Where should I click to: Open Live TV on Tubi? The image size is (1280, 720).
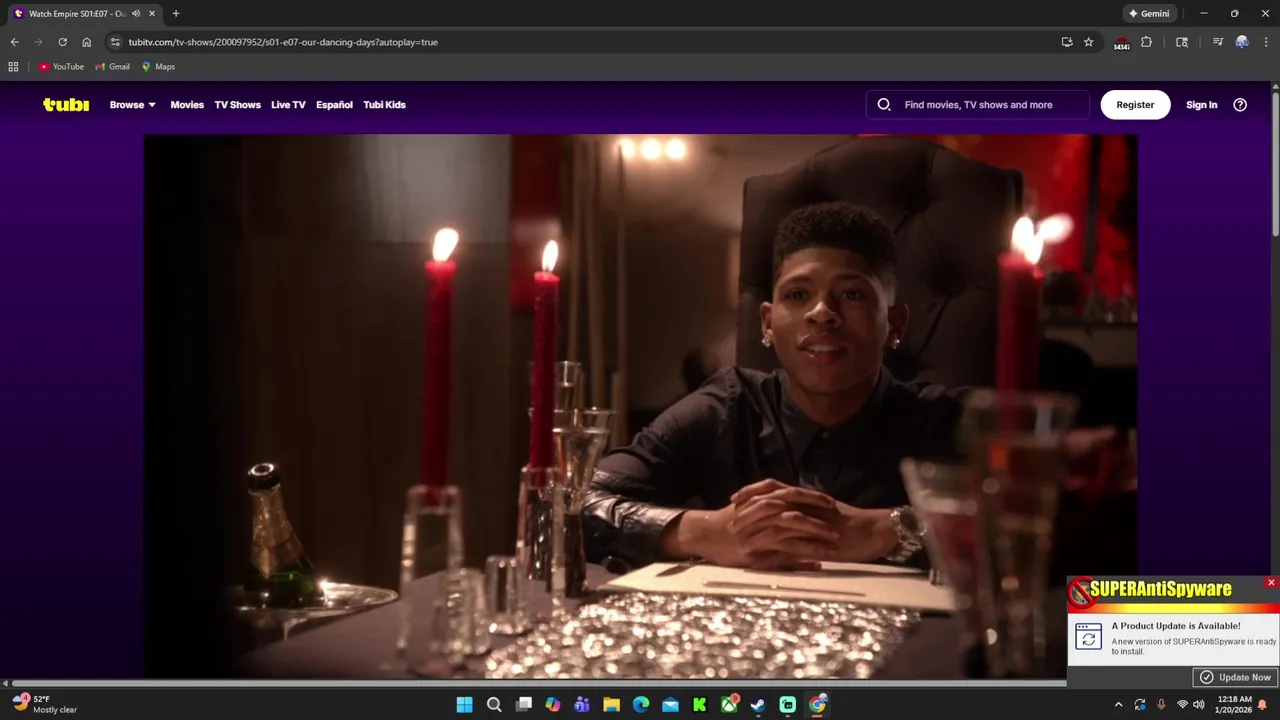click(x=288, y=105)
